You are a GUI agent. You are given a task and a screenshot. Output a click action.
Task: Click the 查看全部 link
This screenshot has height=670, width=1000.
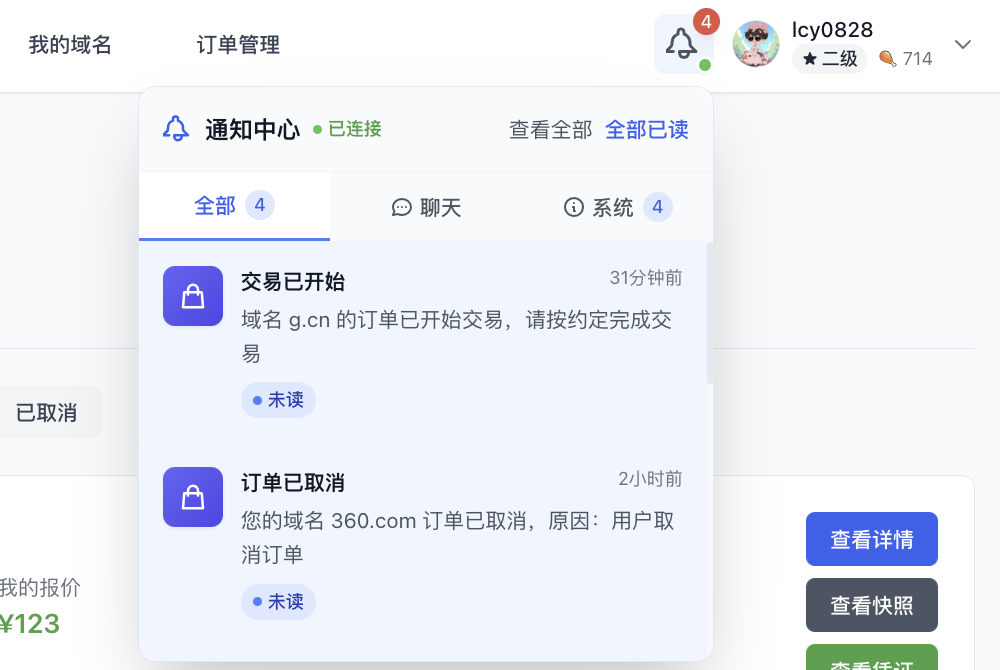pyautogui.click(x=551, y=130)
